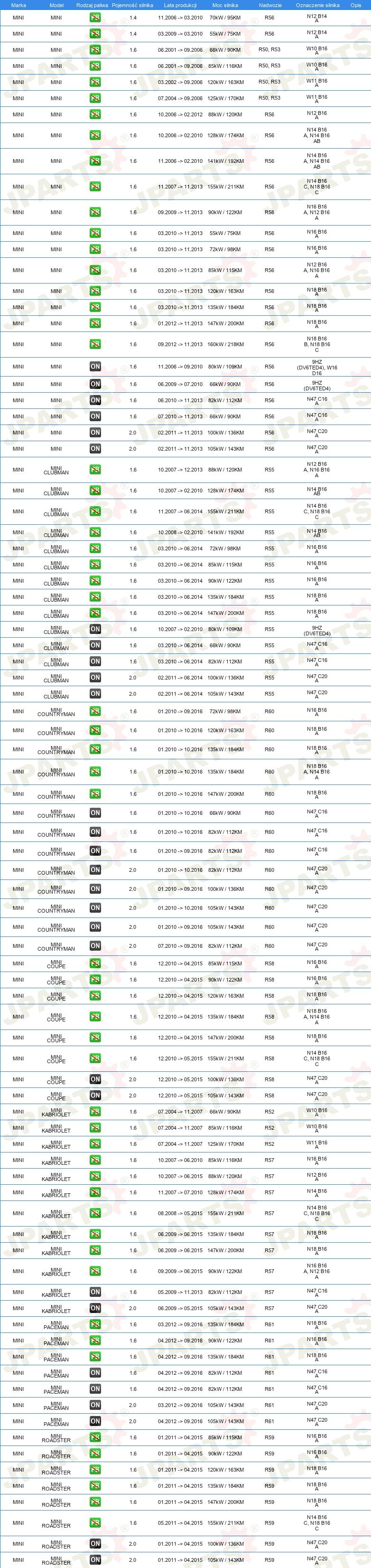Click the Nadwozie column header
The image size is (371, 1568).
coord(270,5)
